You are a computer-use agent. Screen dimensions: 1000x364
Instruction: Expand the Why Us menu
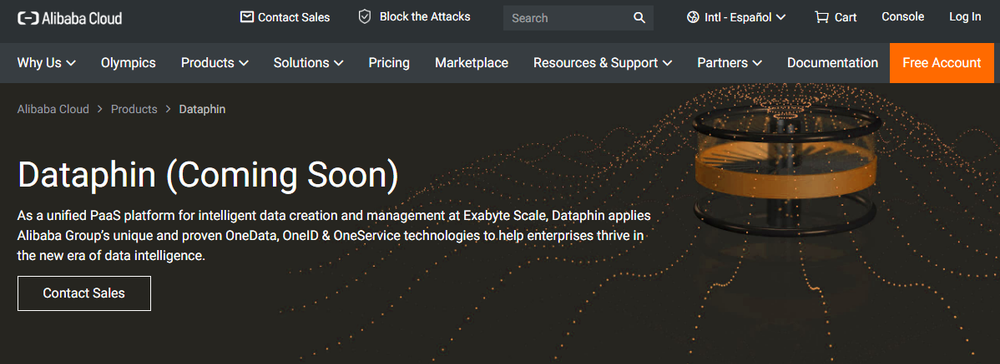pos(47,62)
